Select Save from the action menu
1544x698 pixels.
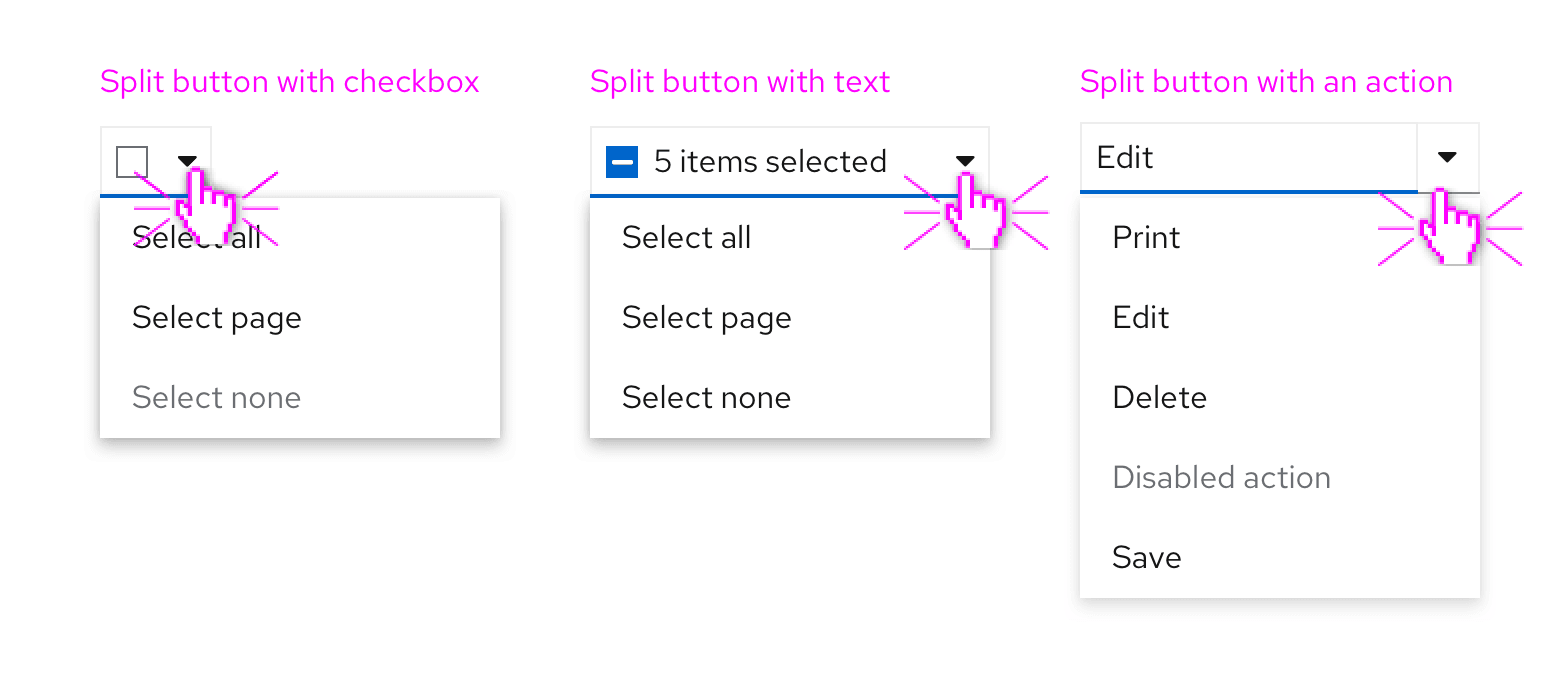(1147, 558)
